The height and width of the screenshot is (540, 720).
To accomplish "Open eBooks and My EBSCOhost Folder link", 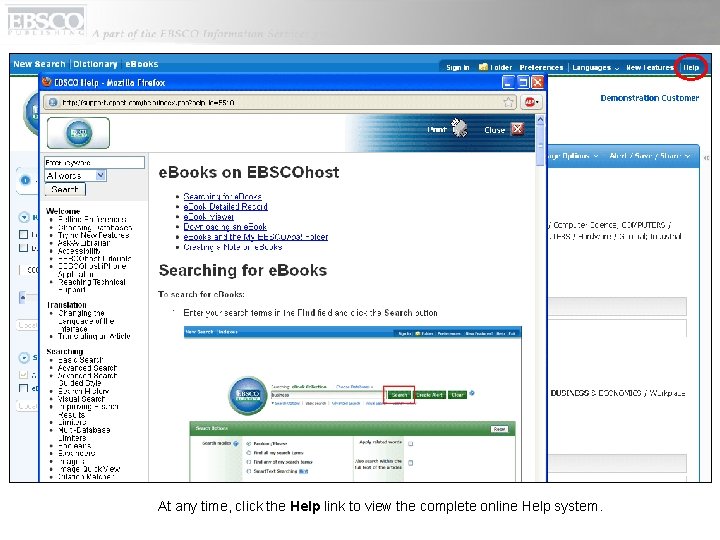I will [x=255, y=237].
